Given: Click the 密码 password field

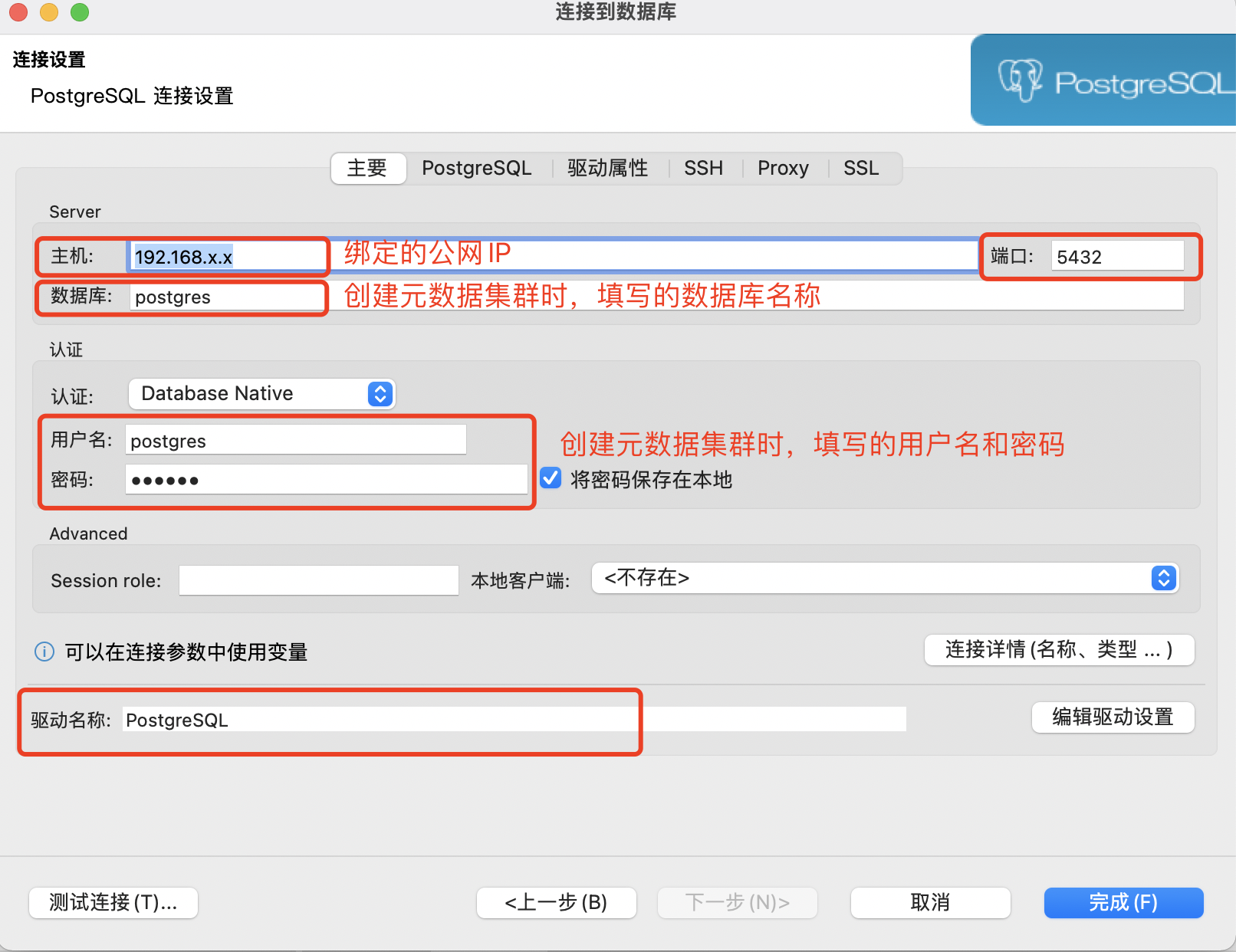Looking at the screenshot, I should pos(326,479).
